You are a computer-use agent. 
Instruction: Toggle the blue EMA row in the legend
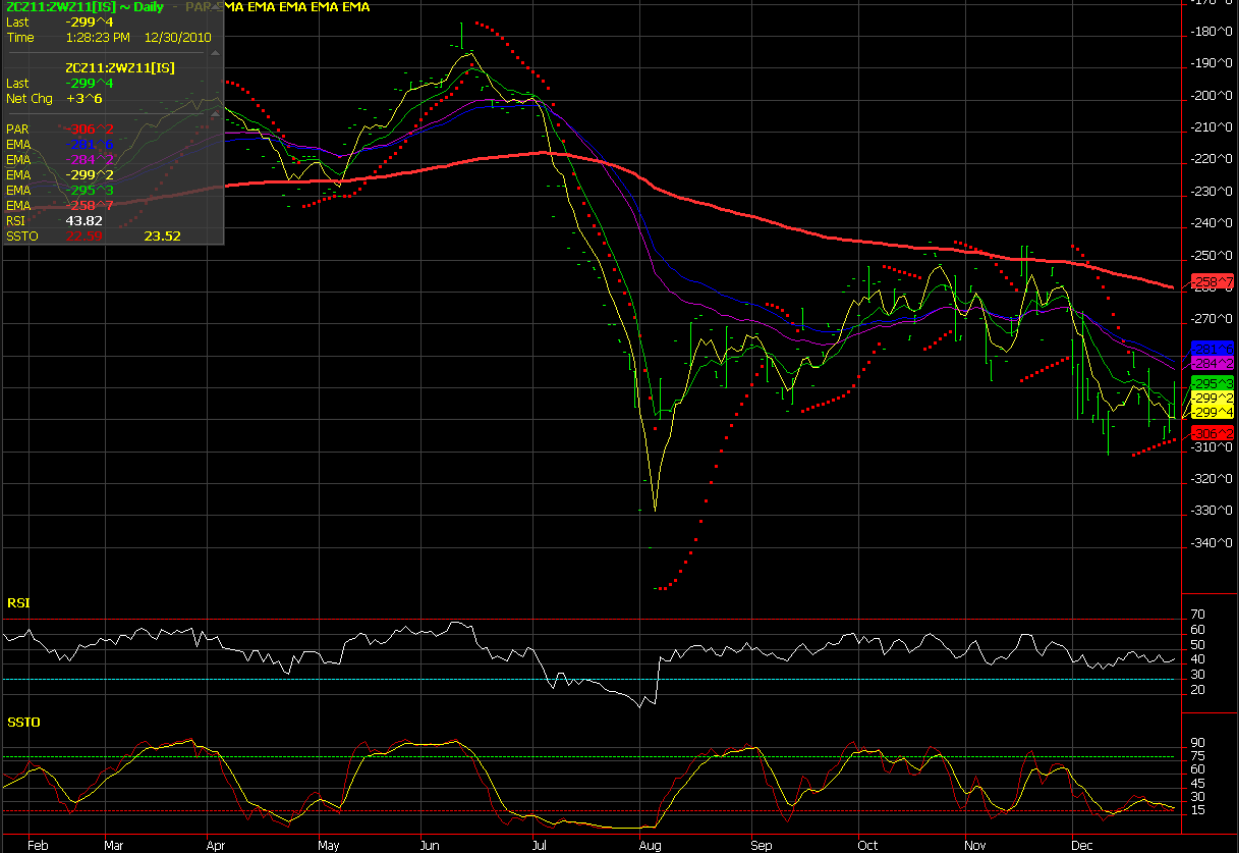tap(15, 143)
